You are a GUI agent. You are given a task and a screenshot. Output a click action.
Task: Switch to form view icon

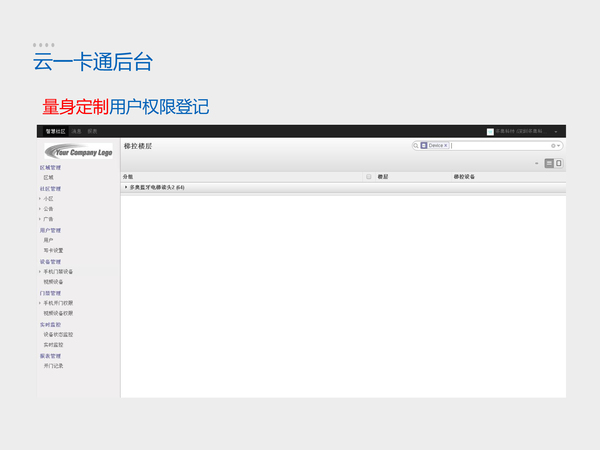558,163
